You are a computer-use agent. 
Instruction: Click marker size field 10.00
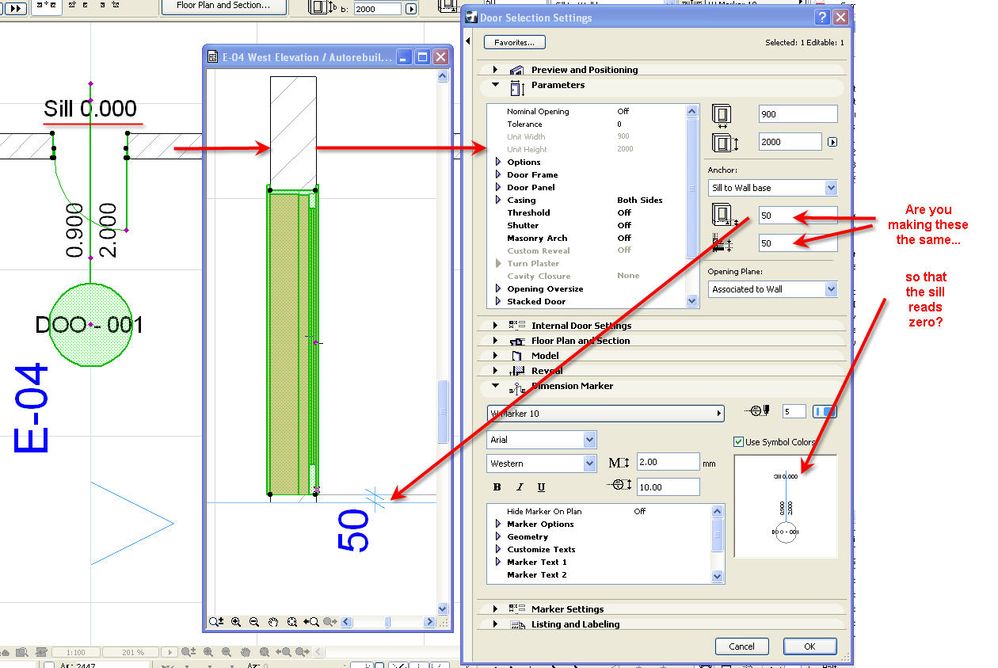click(667, 487)
